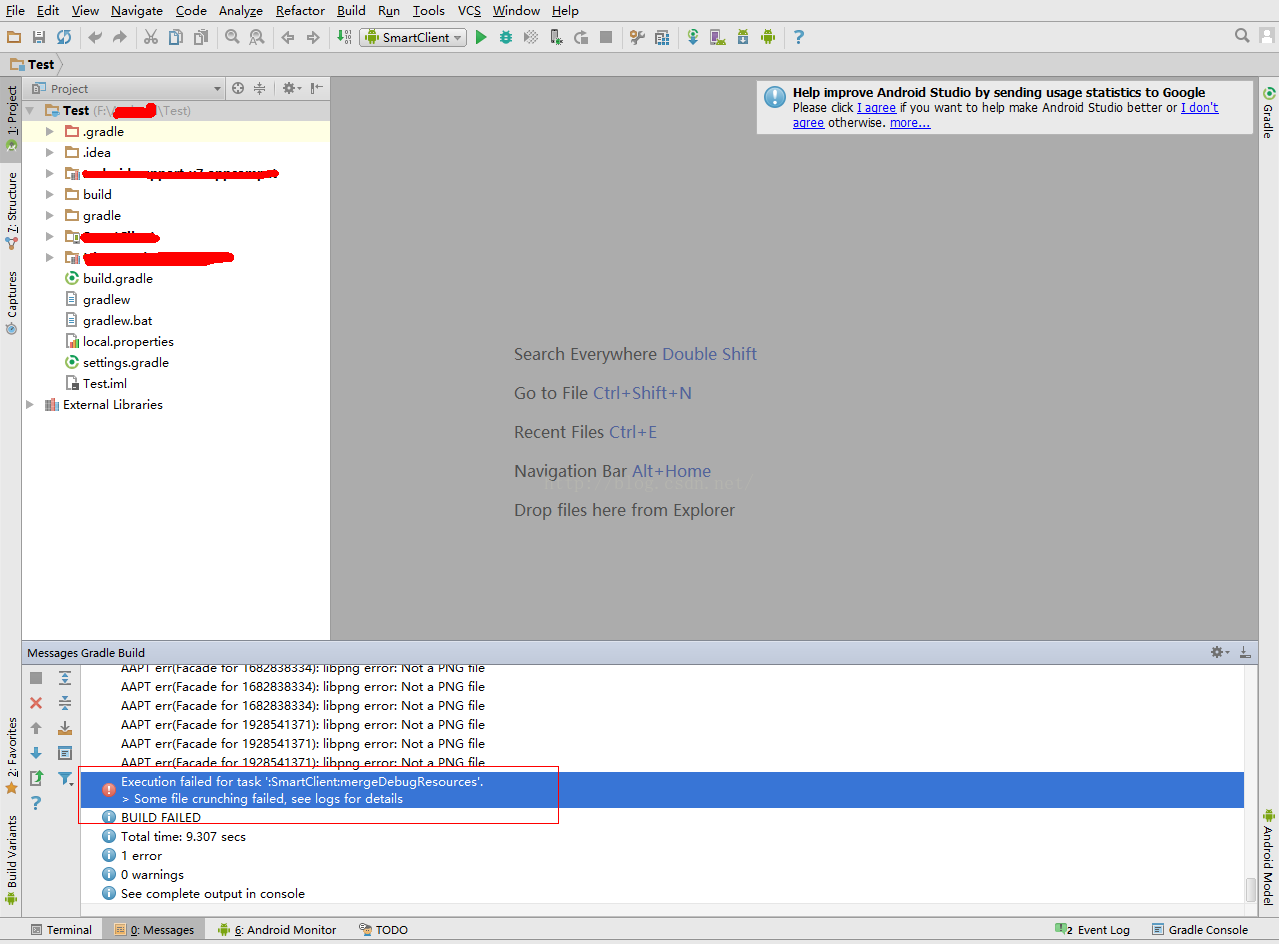Expand the build folder
Screen dimensions: 1279x944
(x=49, y=195)
